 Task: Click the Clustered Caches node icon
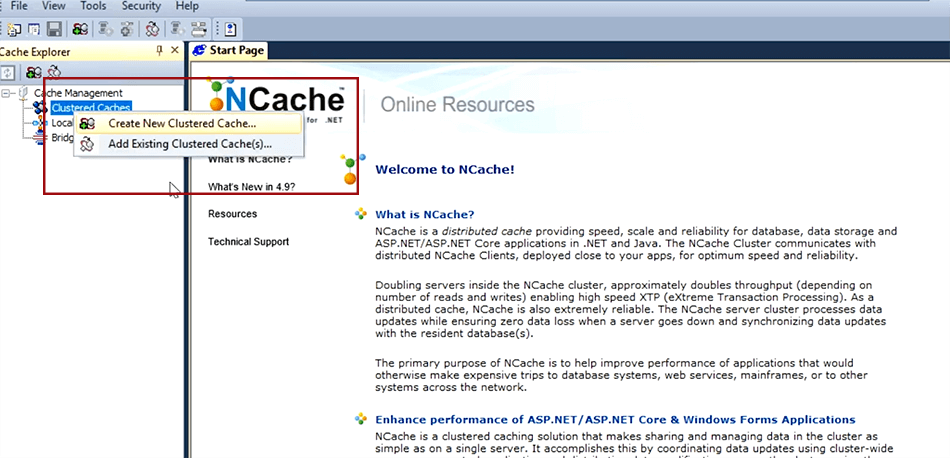[x=41, y=108]
